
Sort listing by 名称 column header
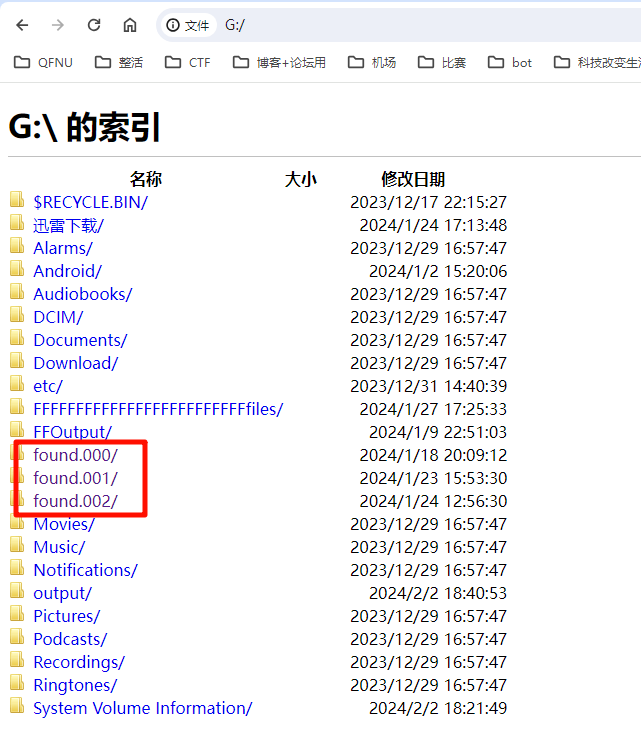pyautogui.click(x=145, y=179)
